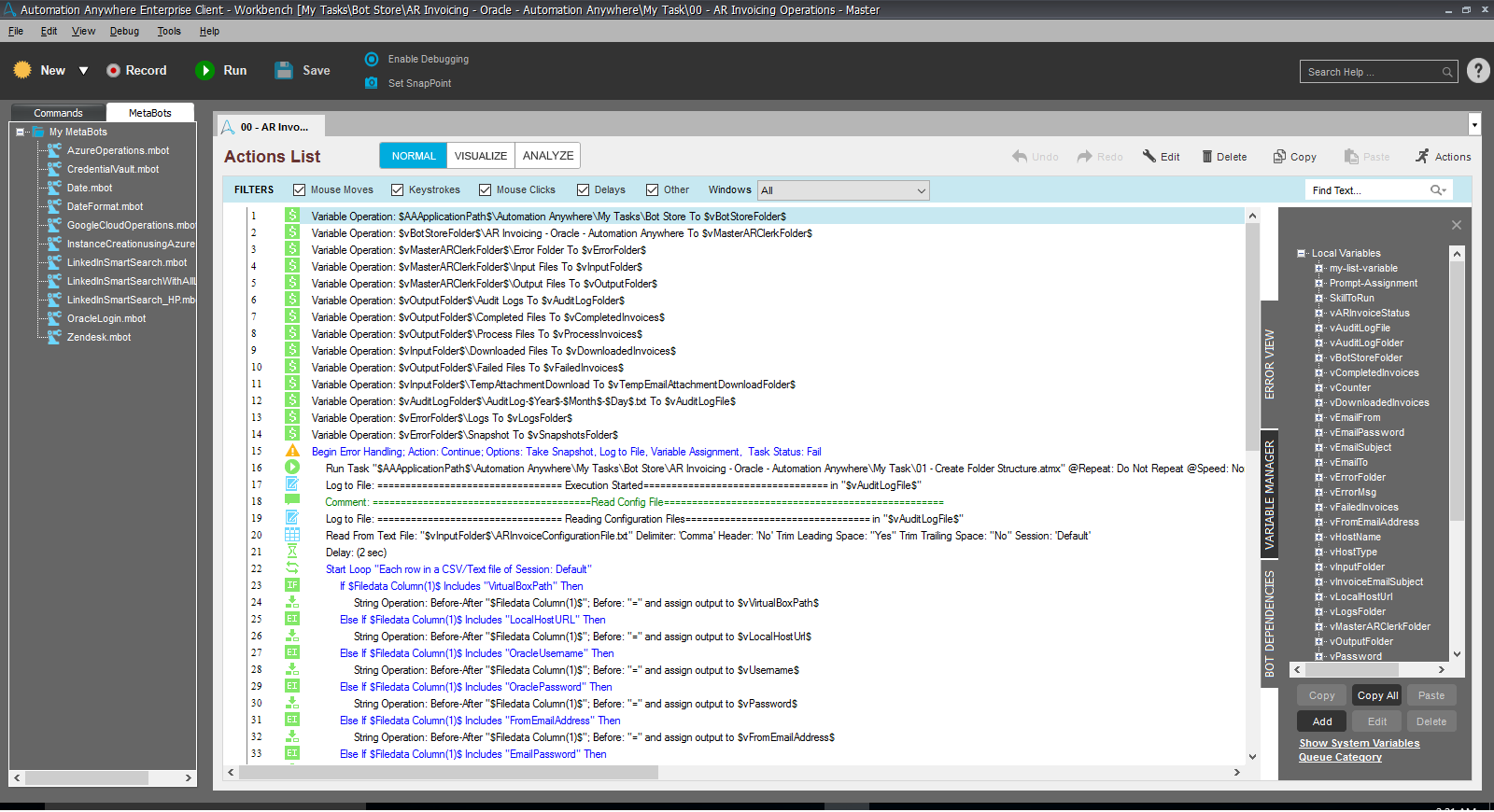Click the Copy All button
Viewport: 1494px width, 812px height.
pyautogui.click(x=1377, y=695)
